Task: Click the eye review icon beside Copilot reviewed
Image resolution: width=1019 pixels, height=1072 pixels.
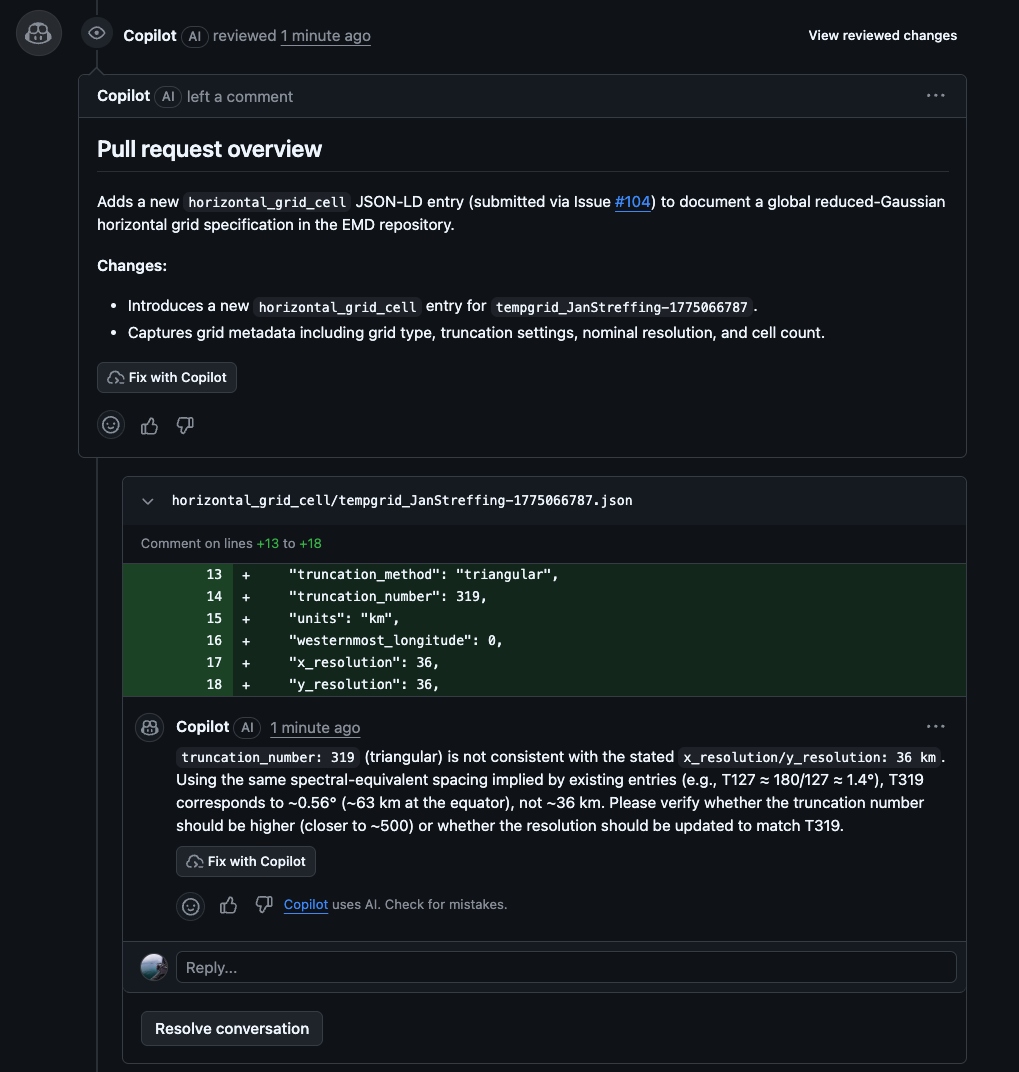Action: pos(96,33)
